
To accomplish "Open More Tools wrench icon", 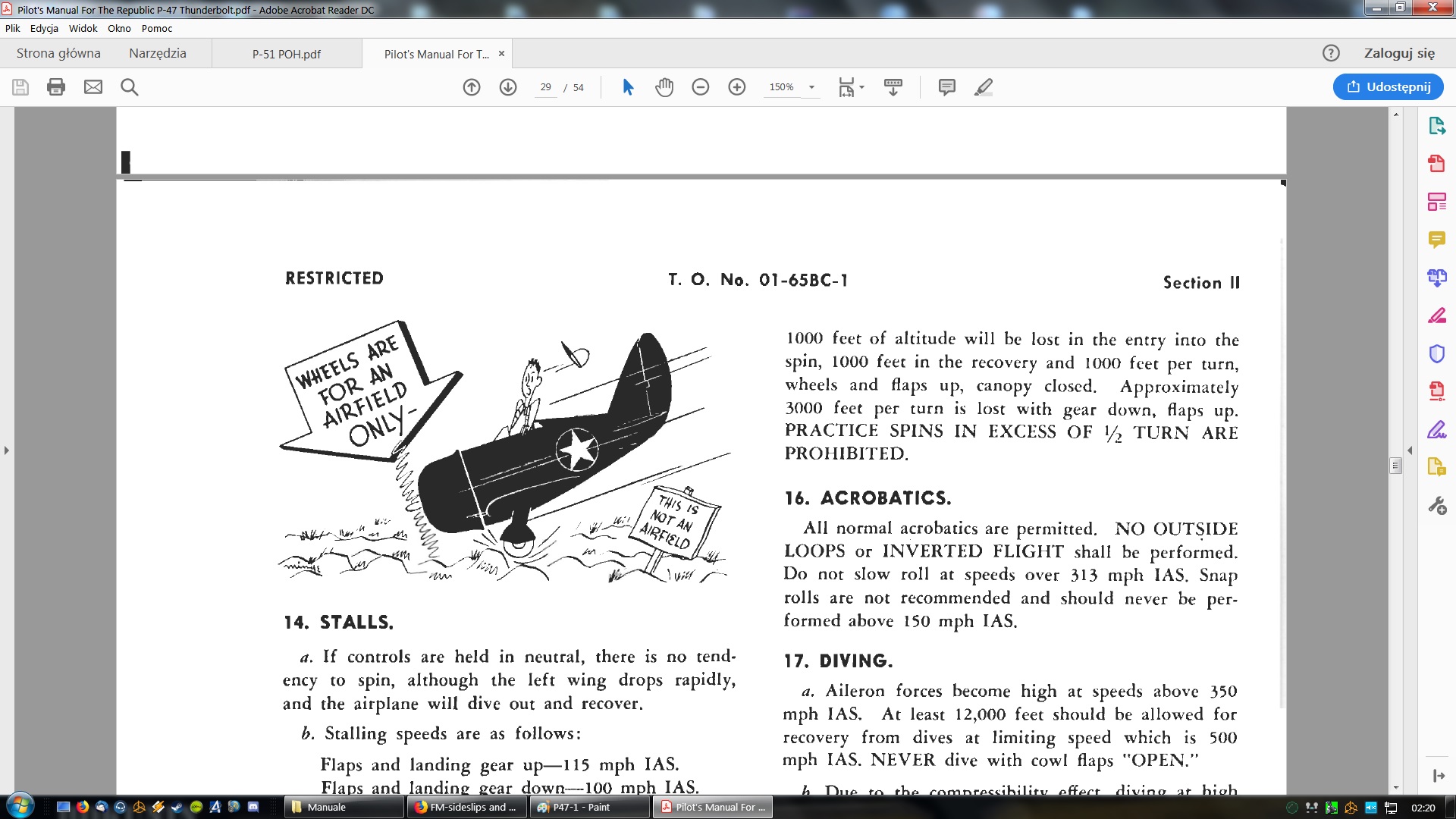I will [x=1437, y=506].
